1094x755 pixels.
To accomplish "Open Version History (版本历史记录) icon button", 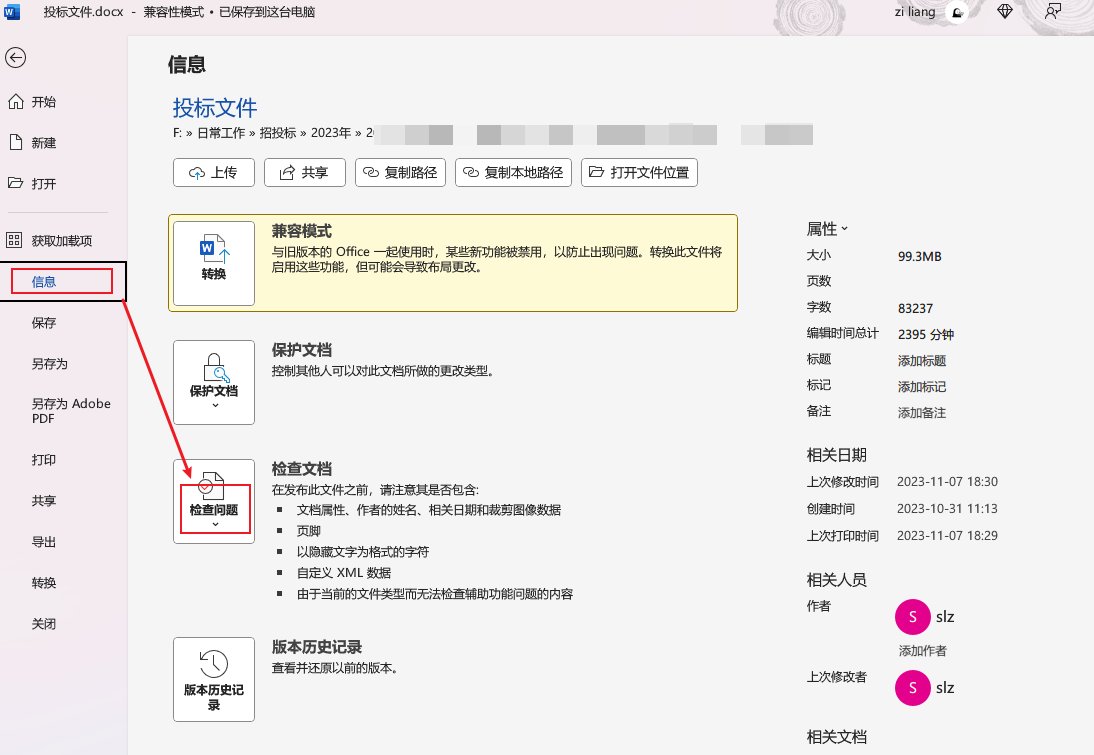I will coord(214,679).
